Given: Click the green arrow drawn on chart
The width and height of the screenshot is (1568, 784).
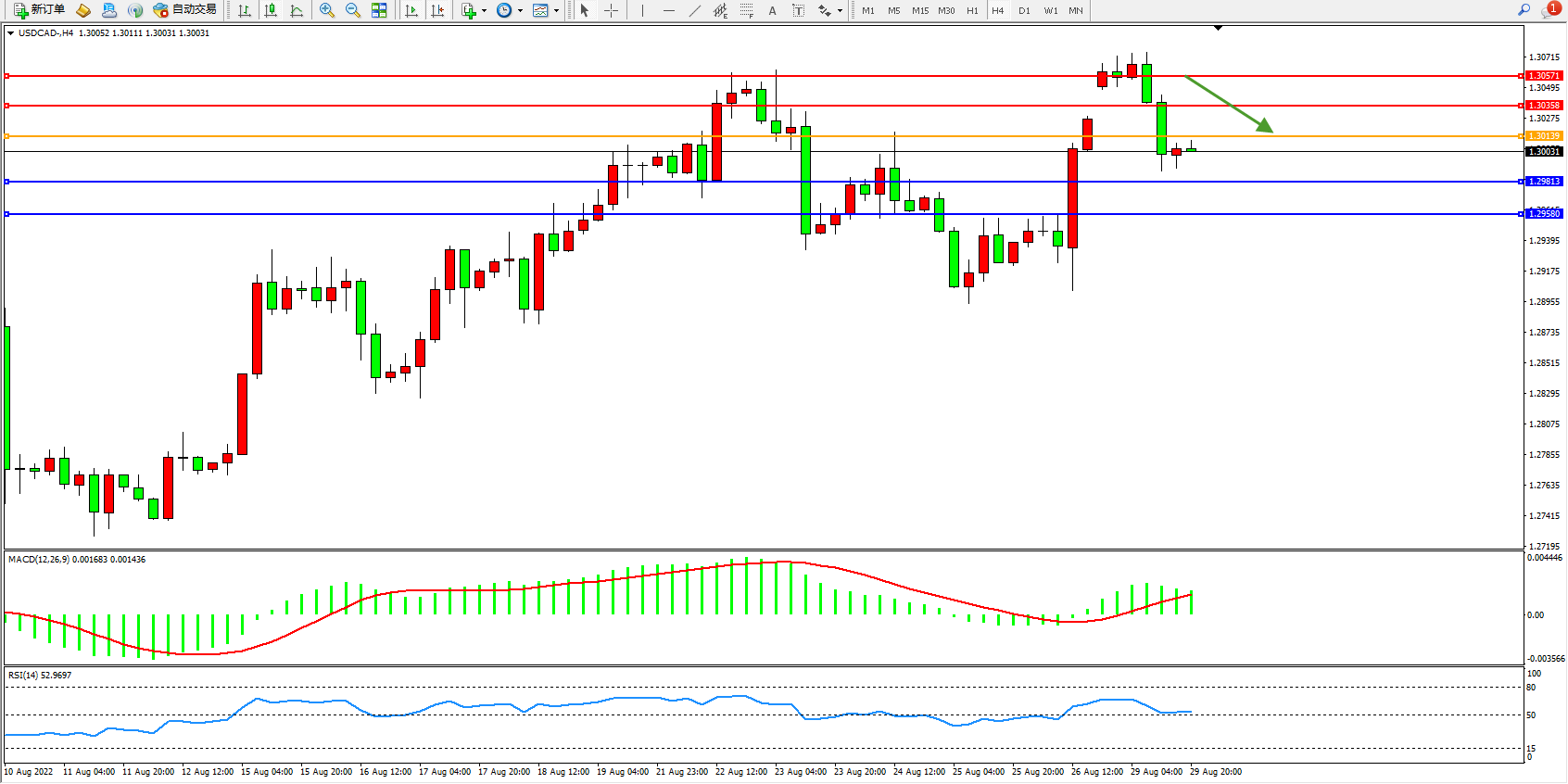Looking at the screenshot, I should (x=1229, y=104).
